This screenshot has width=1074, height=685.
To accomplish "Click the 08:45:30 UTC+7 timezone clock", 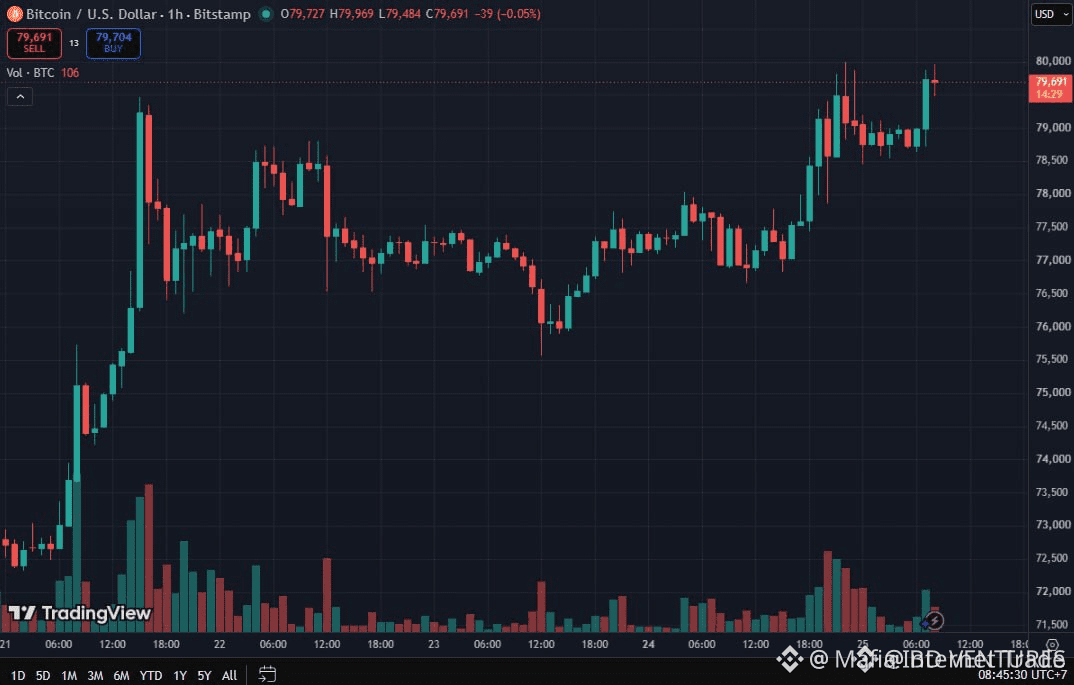I will pos(1022,675).
